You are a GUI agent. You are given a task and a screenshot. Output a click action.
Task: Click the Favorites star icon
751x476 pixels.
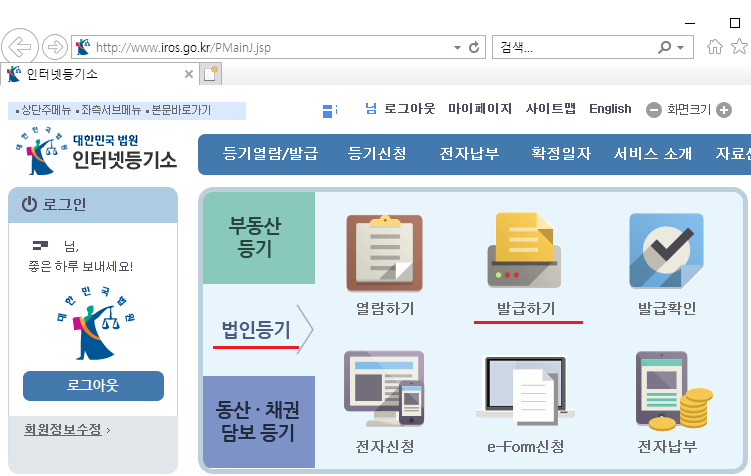[739, 46]
